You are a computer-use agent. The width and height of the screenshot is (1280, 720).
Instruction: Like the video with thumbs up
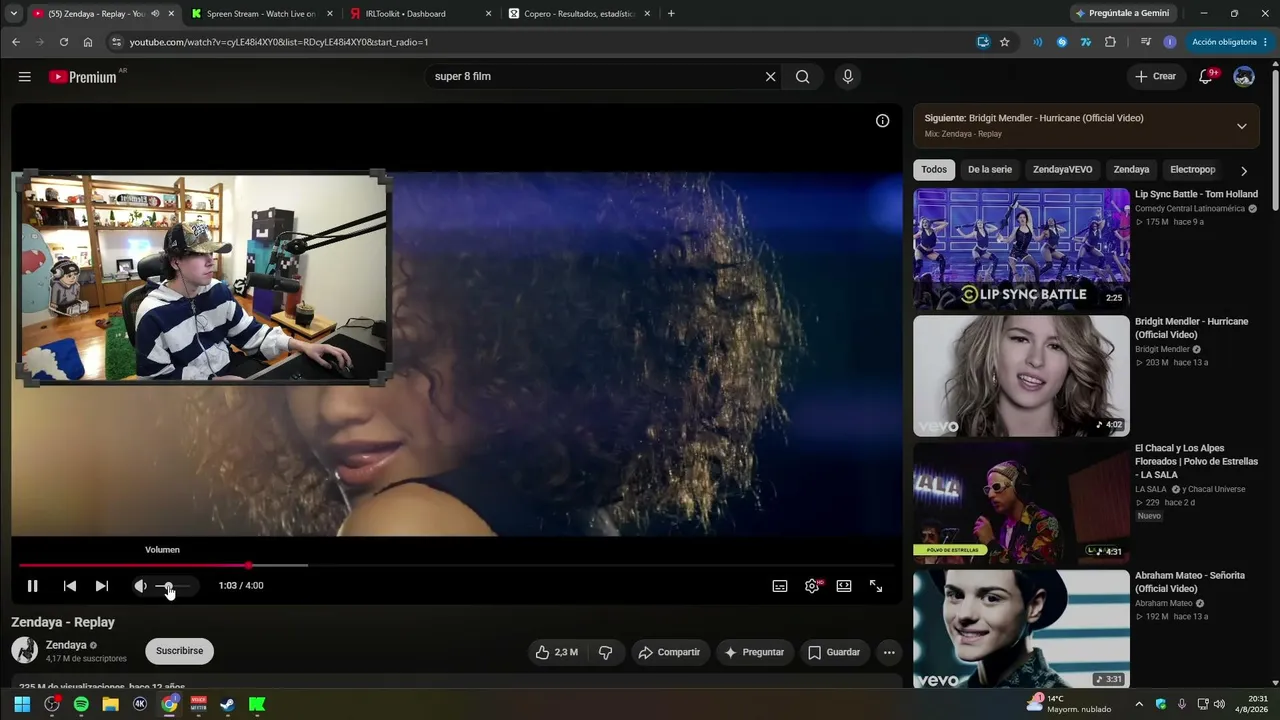tap(557, 652)
